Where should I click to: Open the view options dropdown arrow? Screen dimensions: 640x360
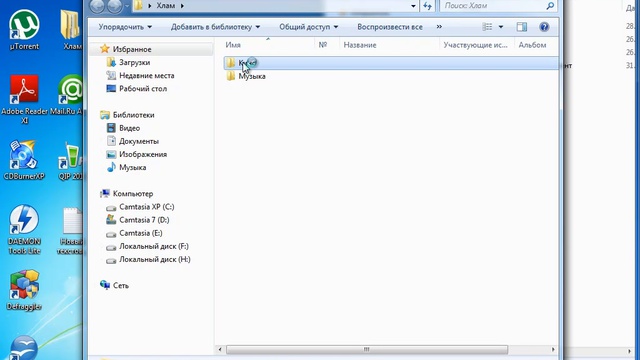[501, 27]
